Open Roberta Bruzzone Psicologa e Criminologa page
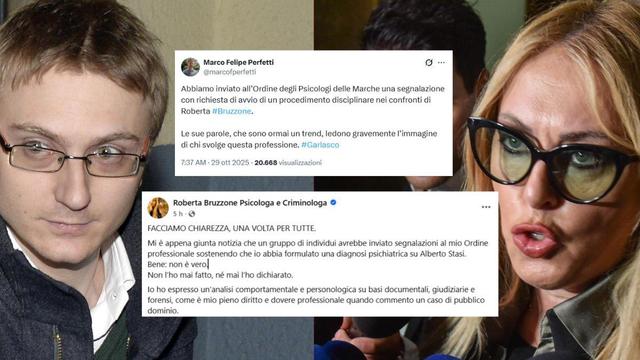The height and width of the screenshot is (360, 640). click(x=250, y=203)
